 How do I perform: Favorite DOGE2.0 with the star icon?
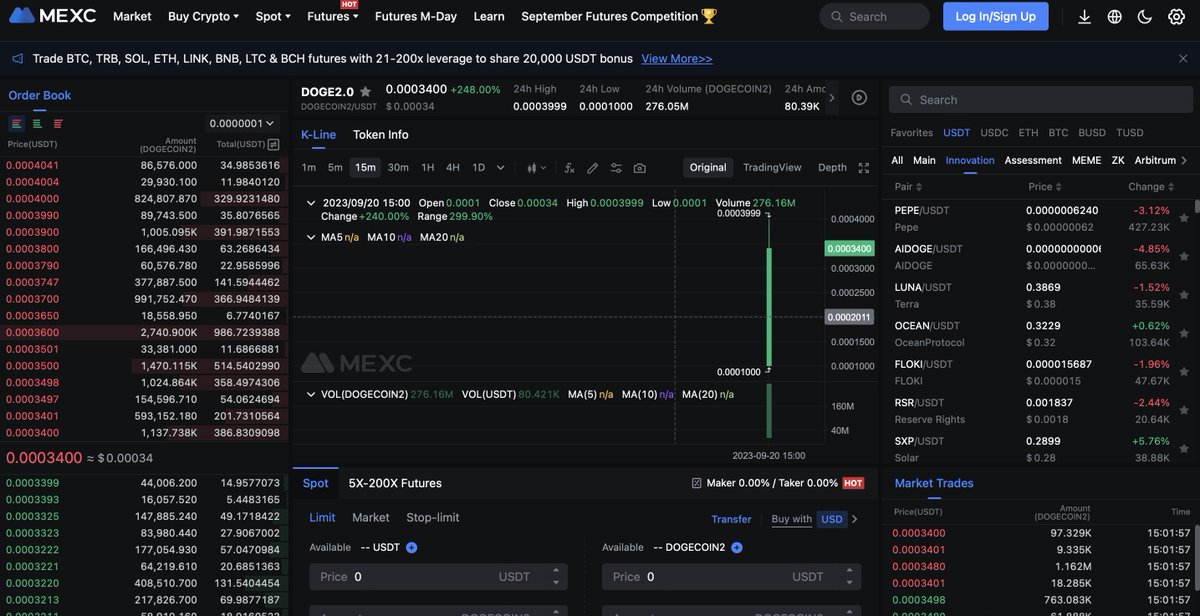pos(365,91)
